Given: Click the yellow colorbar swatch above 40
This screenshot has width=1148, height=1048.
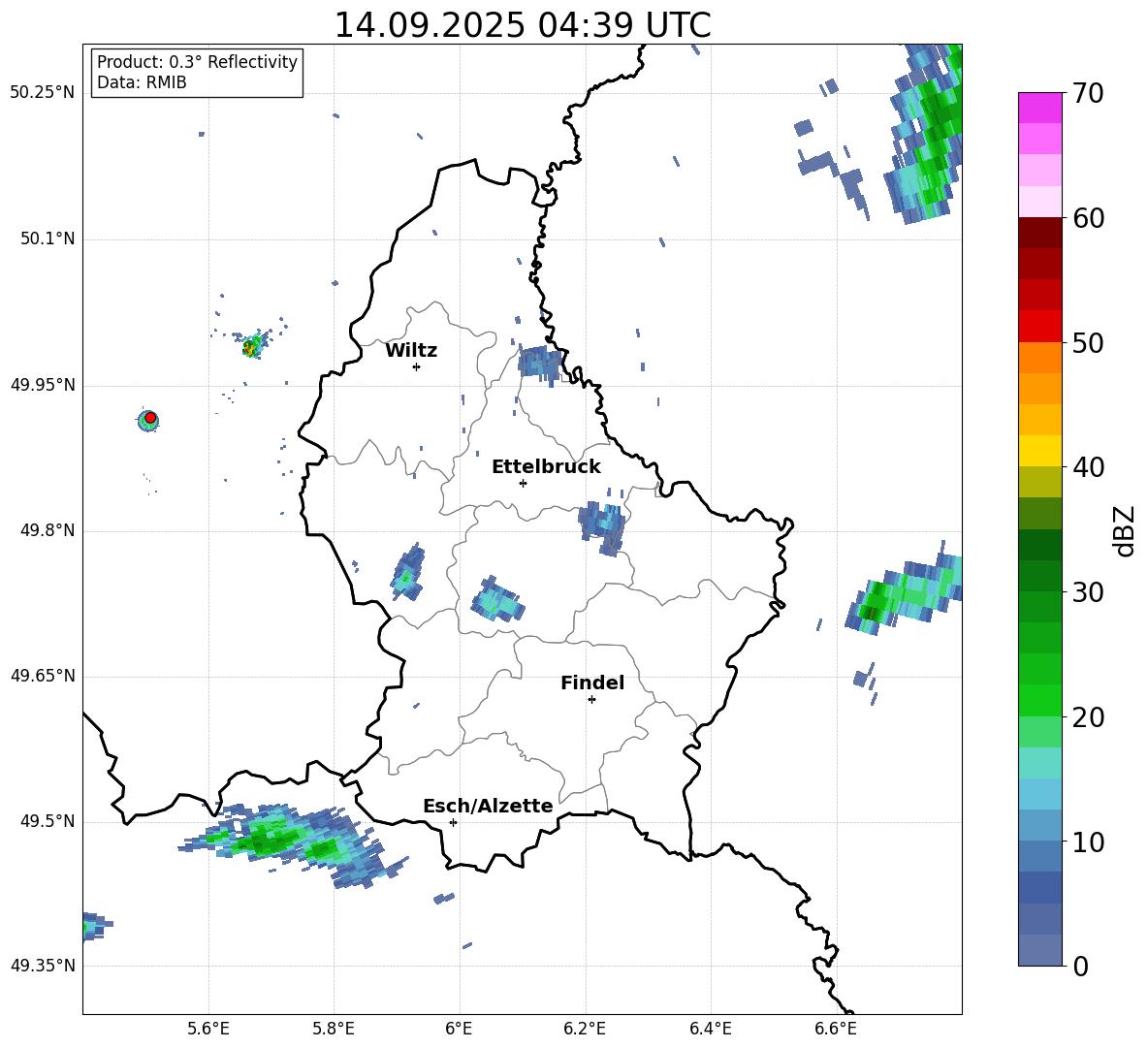Looking at the screenshot, I should pyautogui.click(x=1039, y=451).
